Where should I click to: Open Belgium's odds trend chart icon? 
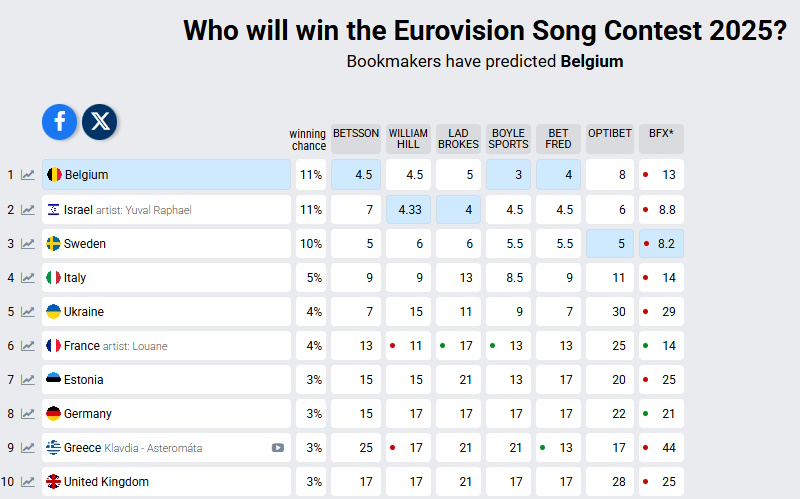[x=28, y=175]
